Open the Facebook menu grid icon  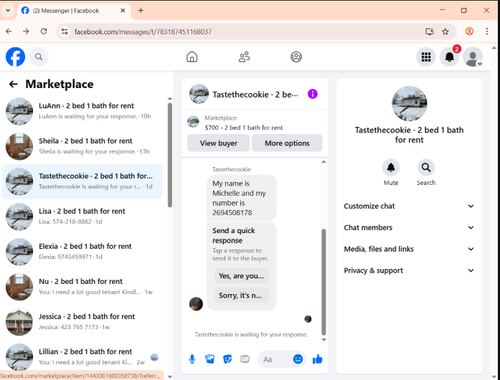(x=426, y=57)
